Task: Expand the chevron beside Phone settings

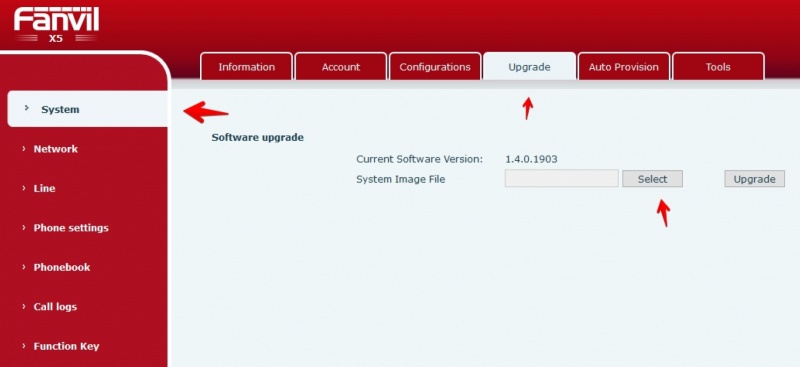Action: [x=23, y=227]
